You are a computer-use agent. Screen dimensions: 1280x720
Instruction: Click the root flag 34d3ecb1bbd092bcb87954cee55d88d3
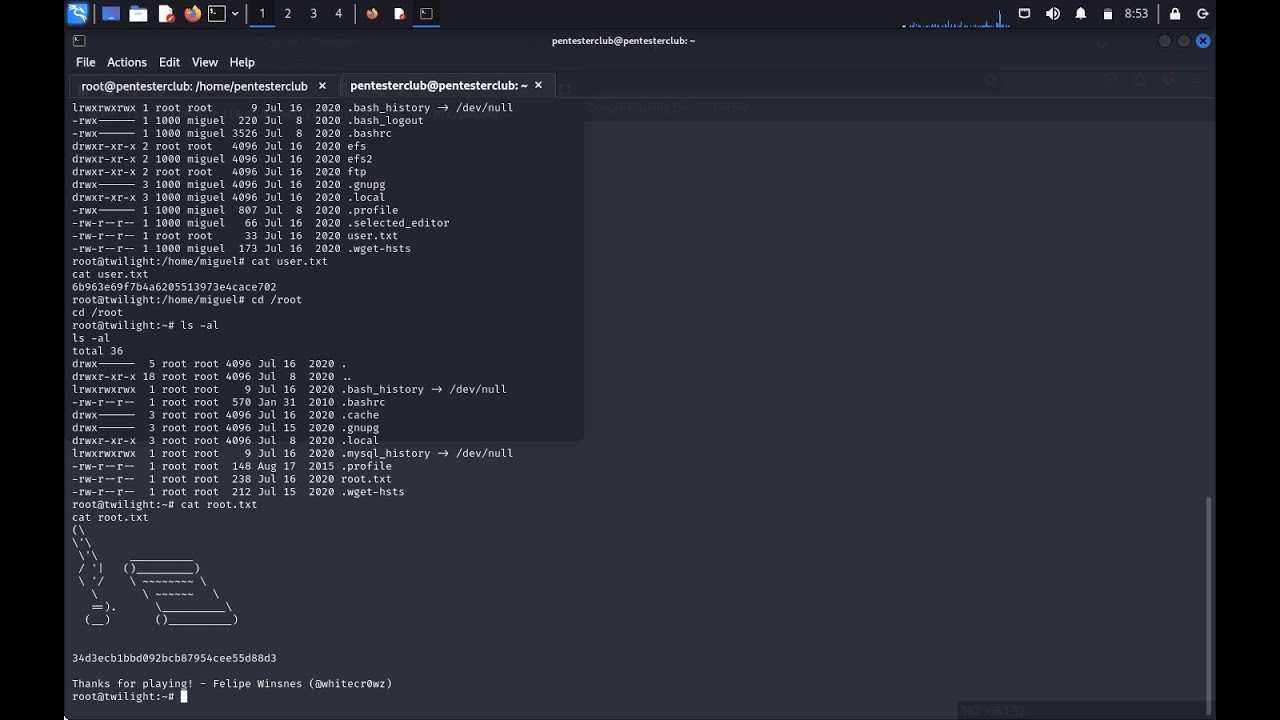pyautogui.click(x=174, y=658)
